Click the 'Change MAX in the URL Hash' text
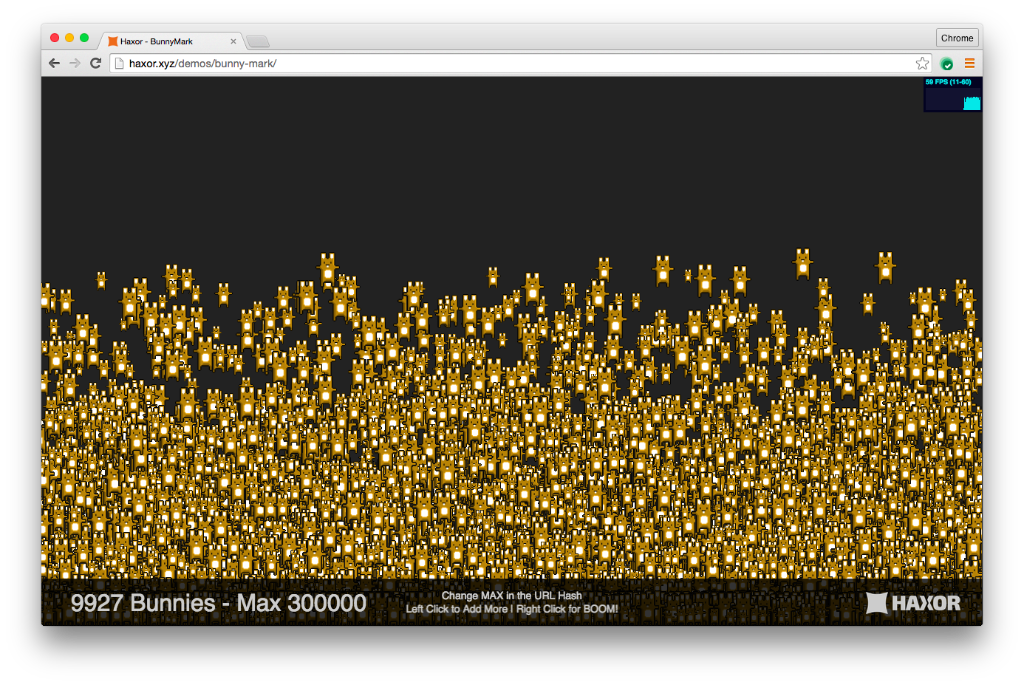Image resolution: width=1024 pixels, height=685 pixels. click(511, 596)
